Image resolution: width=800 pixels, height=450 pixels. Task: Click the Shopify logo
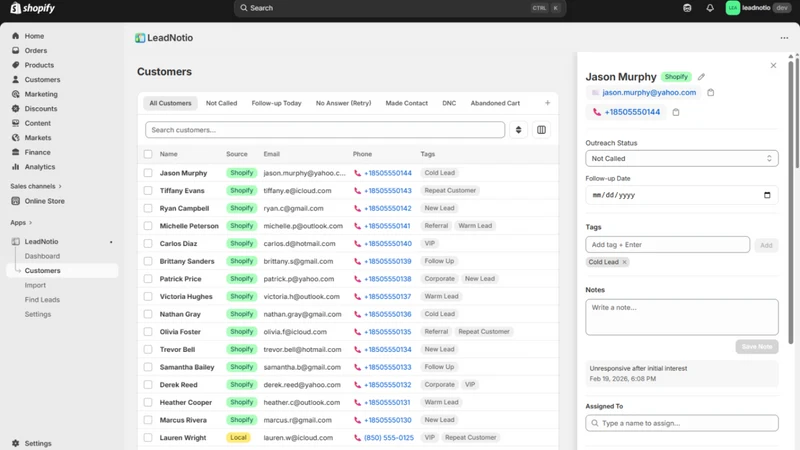(33, 8)
